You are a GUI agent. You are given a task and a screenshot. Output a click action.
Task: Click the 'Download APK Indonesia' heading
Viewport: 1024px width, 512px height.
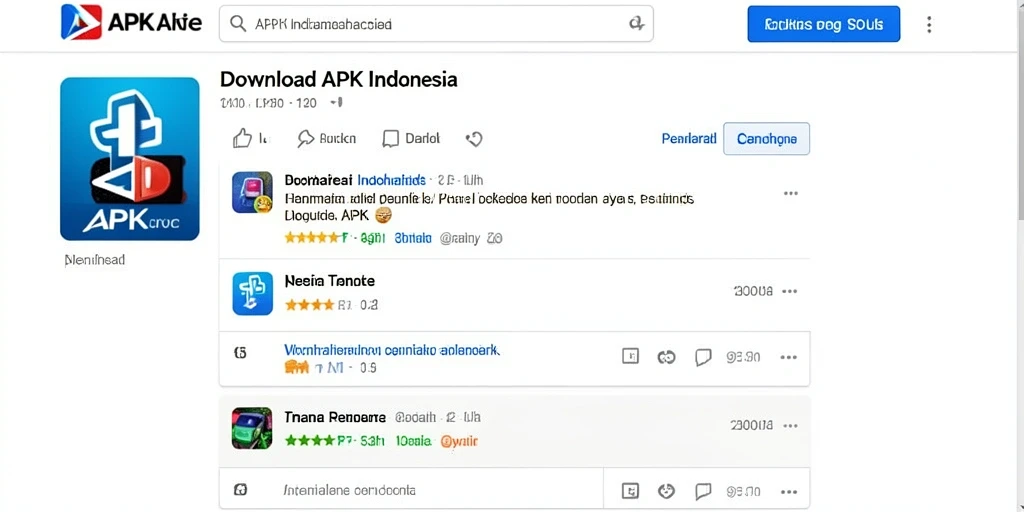(338, 80)
